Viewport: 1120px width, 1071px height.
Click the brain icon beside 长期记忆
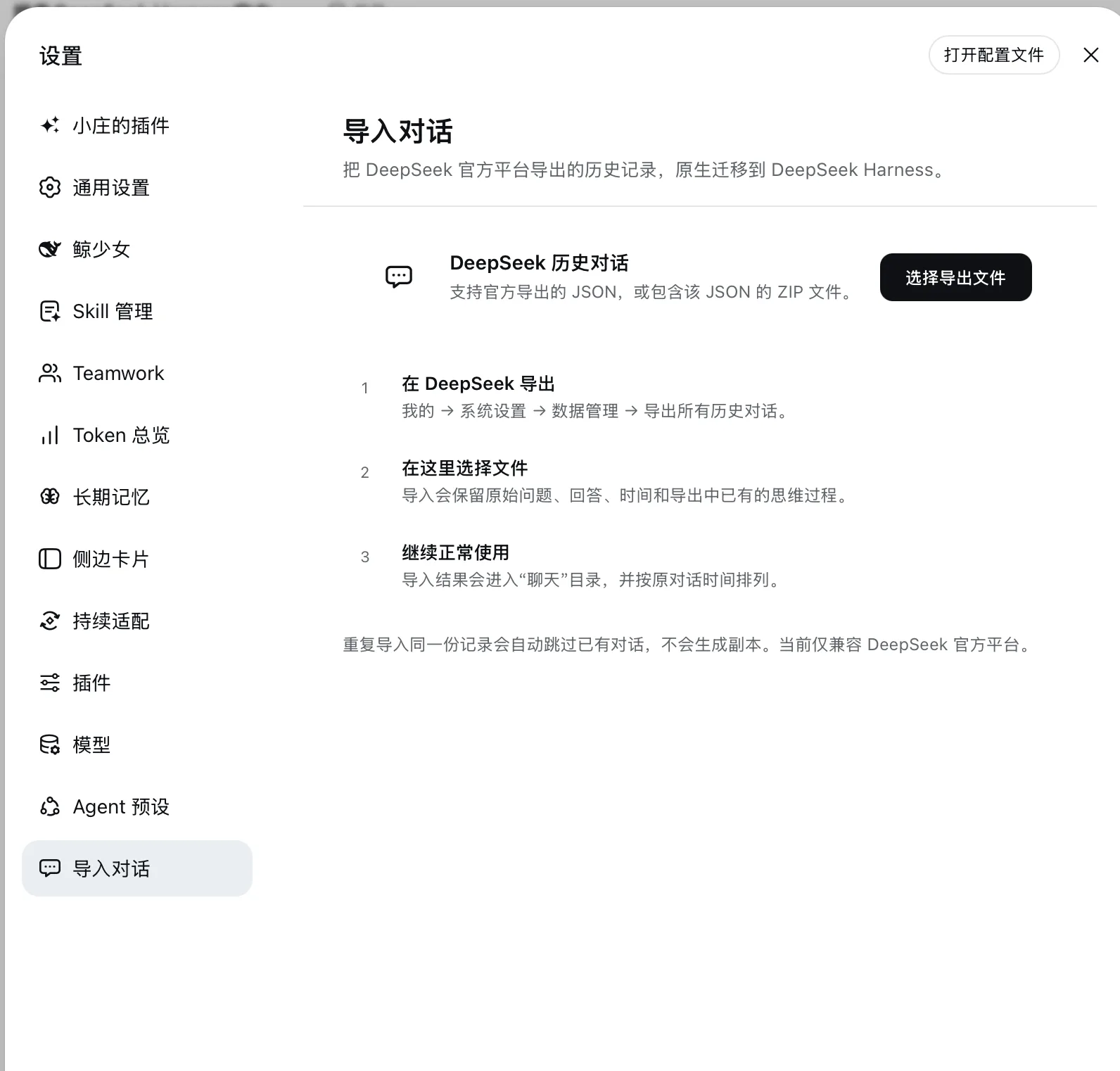[x=50, y=497]
